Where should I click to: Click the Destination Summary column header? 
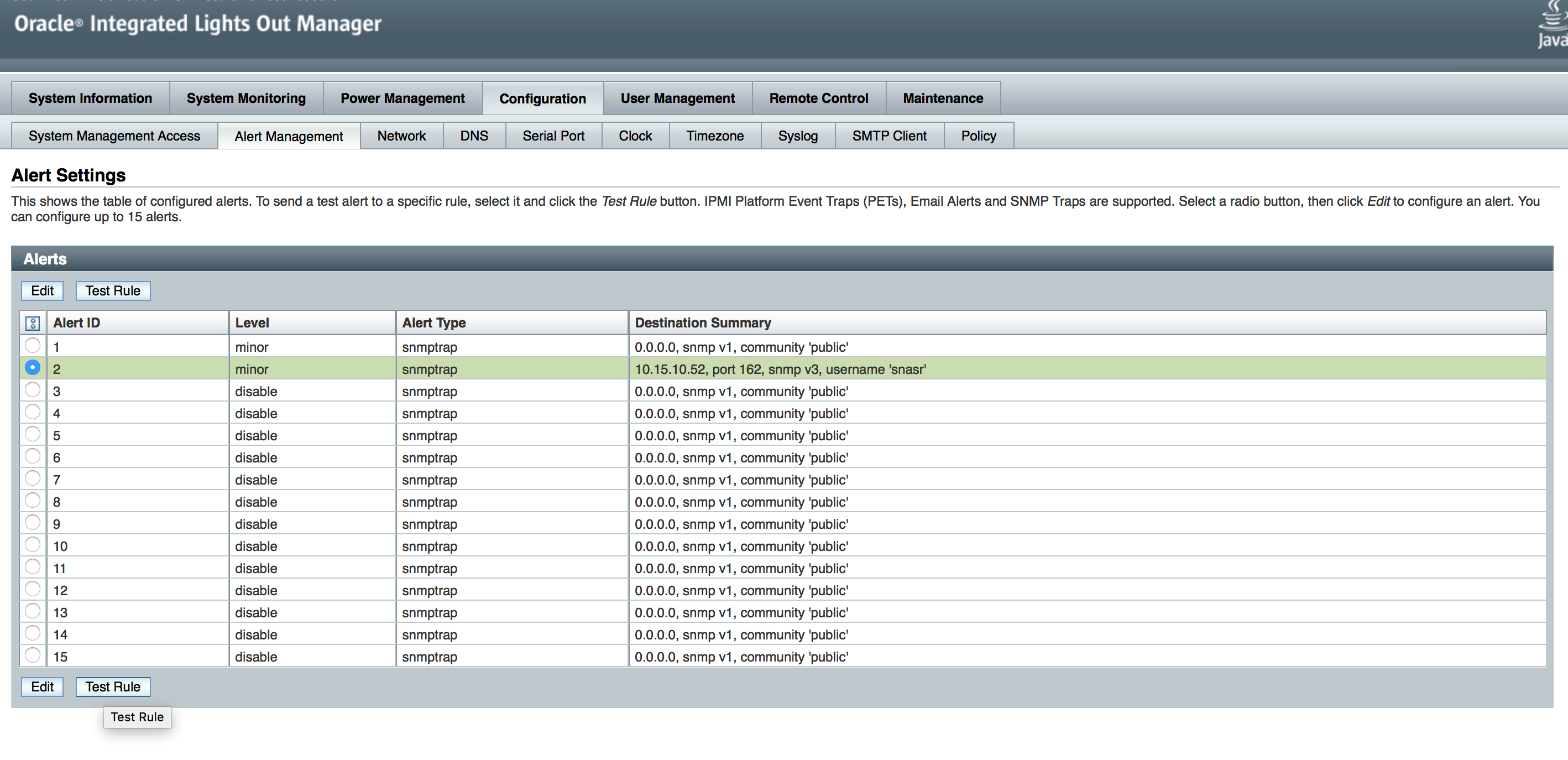pos(702,323)
